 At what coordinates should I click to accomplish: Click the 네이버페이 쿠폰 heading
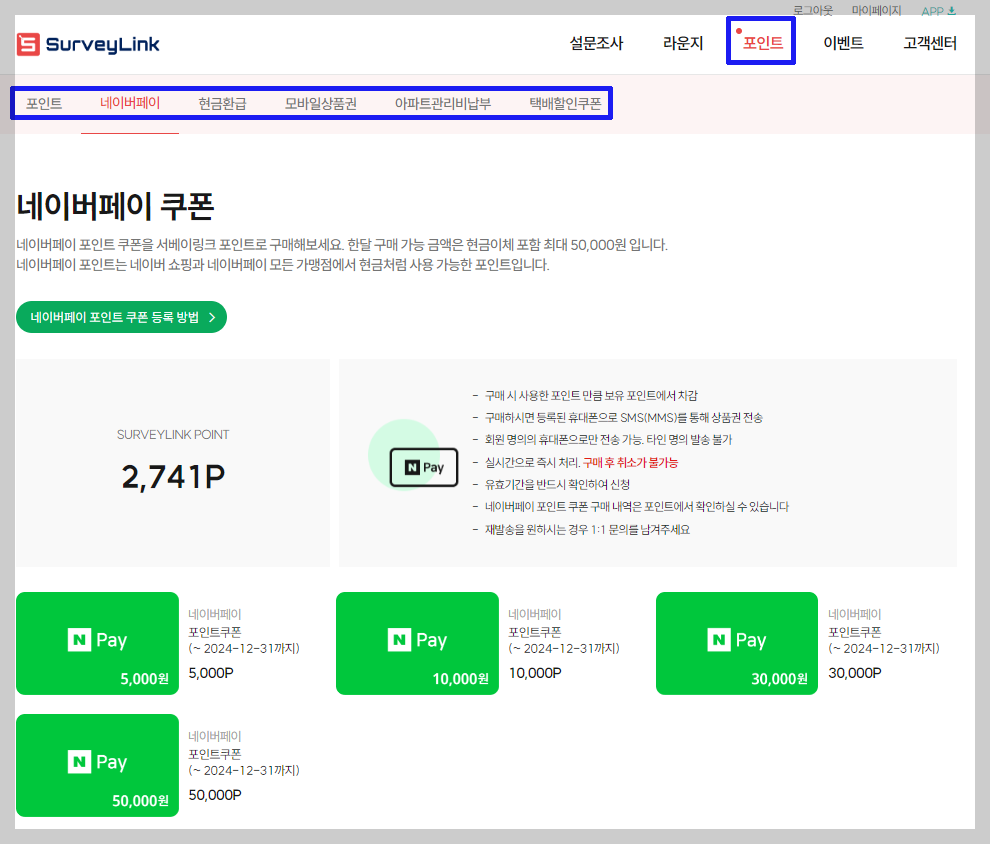[x=115, y=206]
